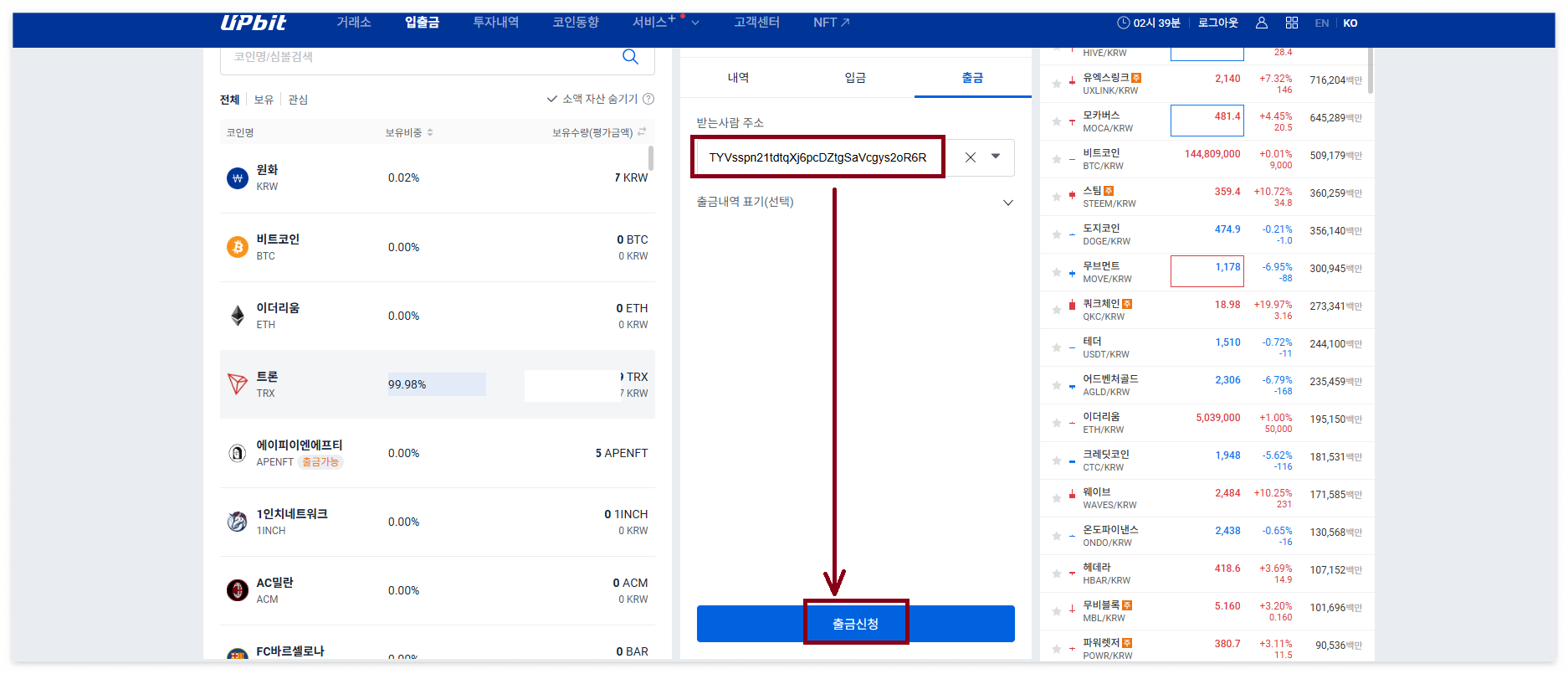Image resolution: width=1568 pixels, height=674 pixels.
Task: Toggle favorite star for 모카버스 MOCA/KRW
Action: pyautogui.click(x=1056, y=121)
